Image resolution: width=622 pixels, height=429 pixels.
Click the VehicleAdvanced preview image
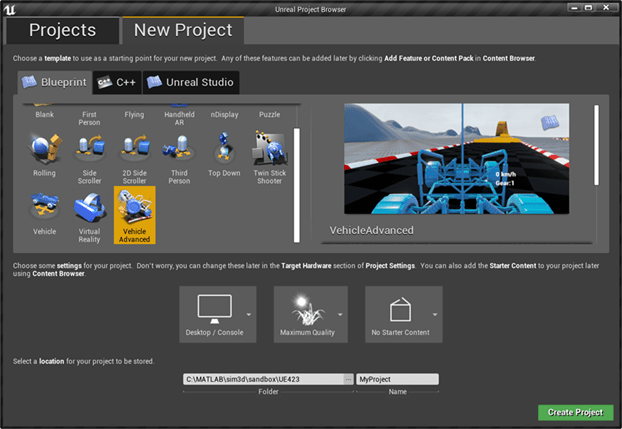(457, 159)
